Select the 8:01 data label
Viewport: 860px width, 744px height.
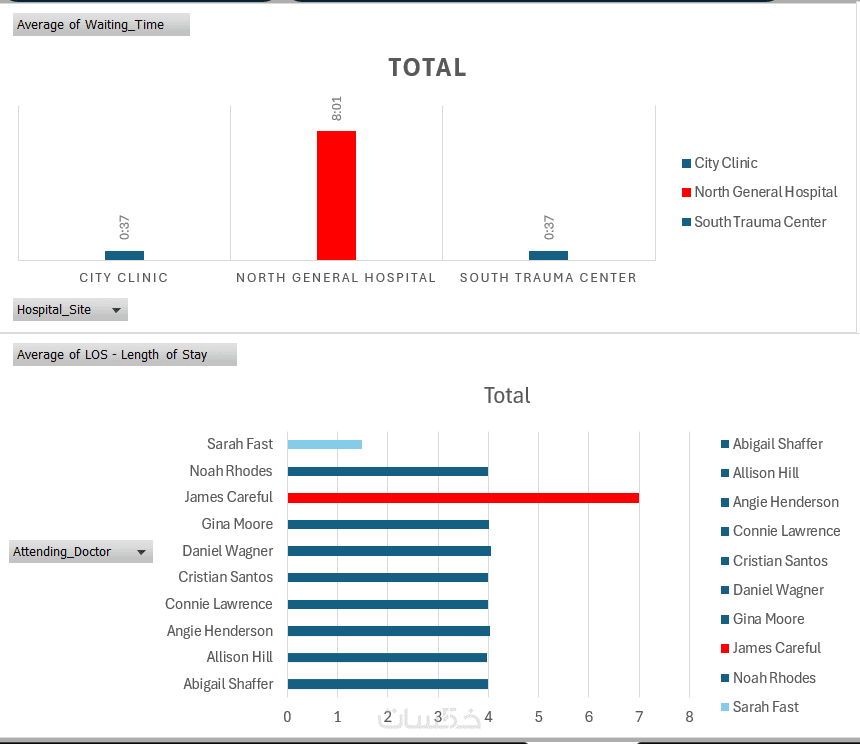(x=337, y=109)
